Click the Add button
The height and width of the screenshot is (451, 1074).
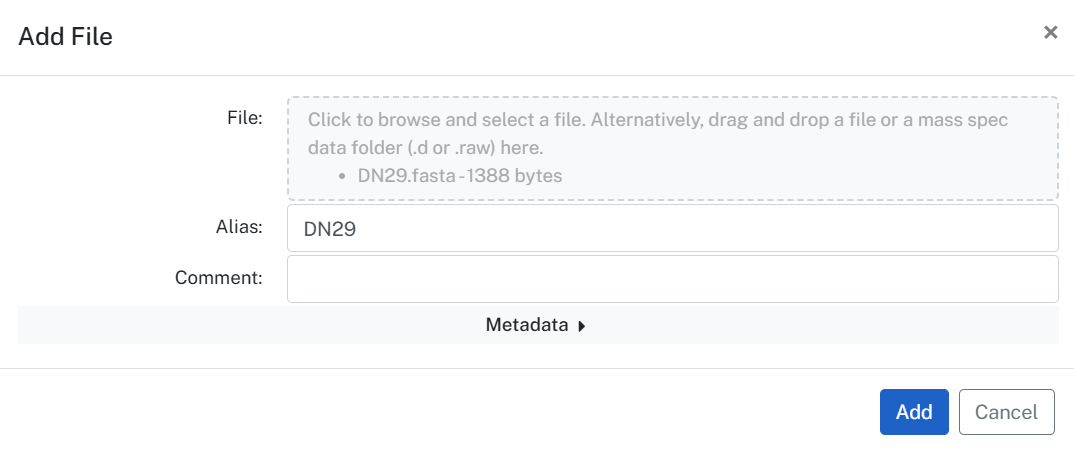[x=914, y=412]
